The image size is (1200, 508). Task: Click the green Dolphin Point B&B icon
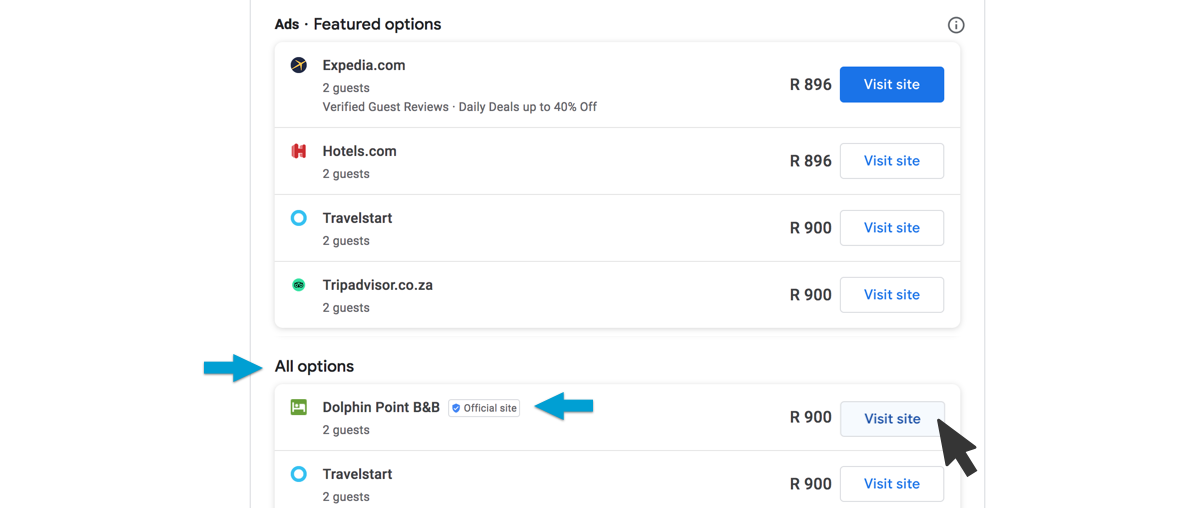click(298, 407)
